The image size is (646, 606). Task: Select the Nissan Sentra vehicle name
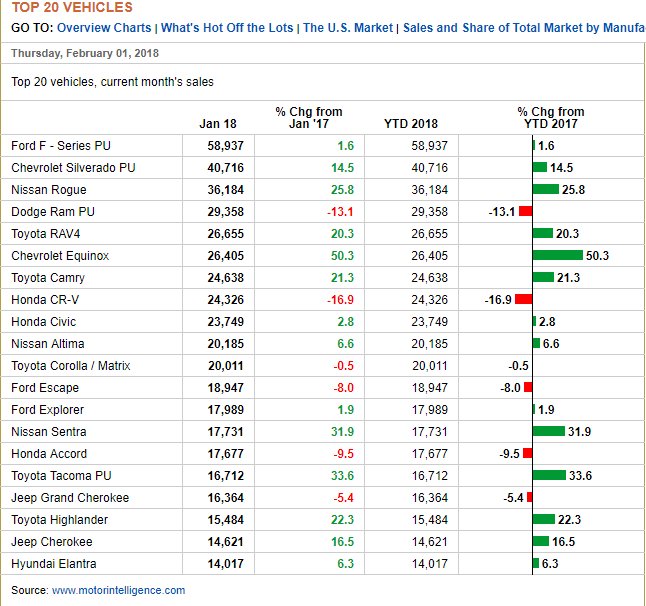point(49,432)
